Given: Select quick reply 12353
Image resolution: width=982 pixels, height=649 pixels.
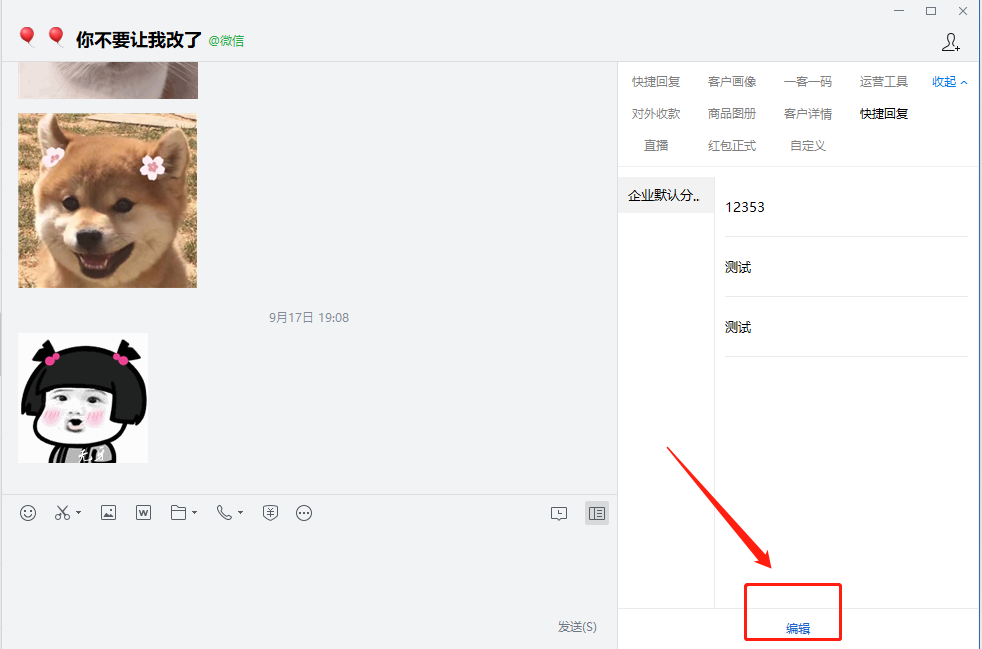Looking at the screenshot, I should [x=846, y=207].
